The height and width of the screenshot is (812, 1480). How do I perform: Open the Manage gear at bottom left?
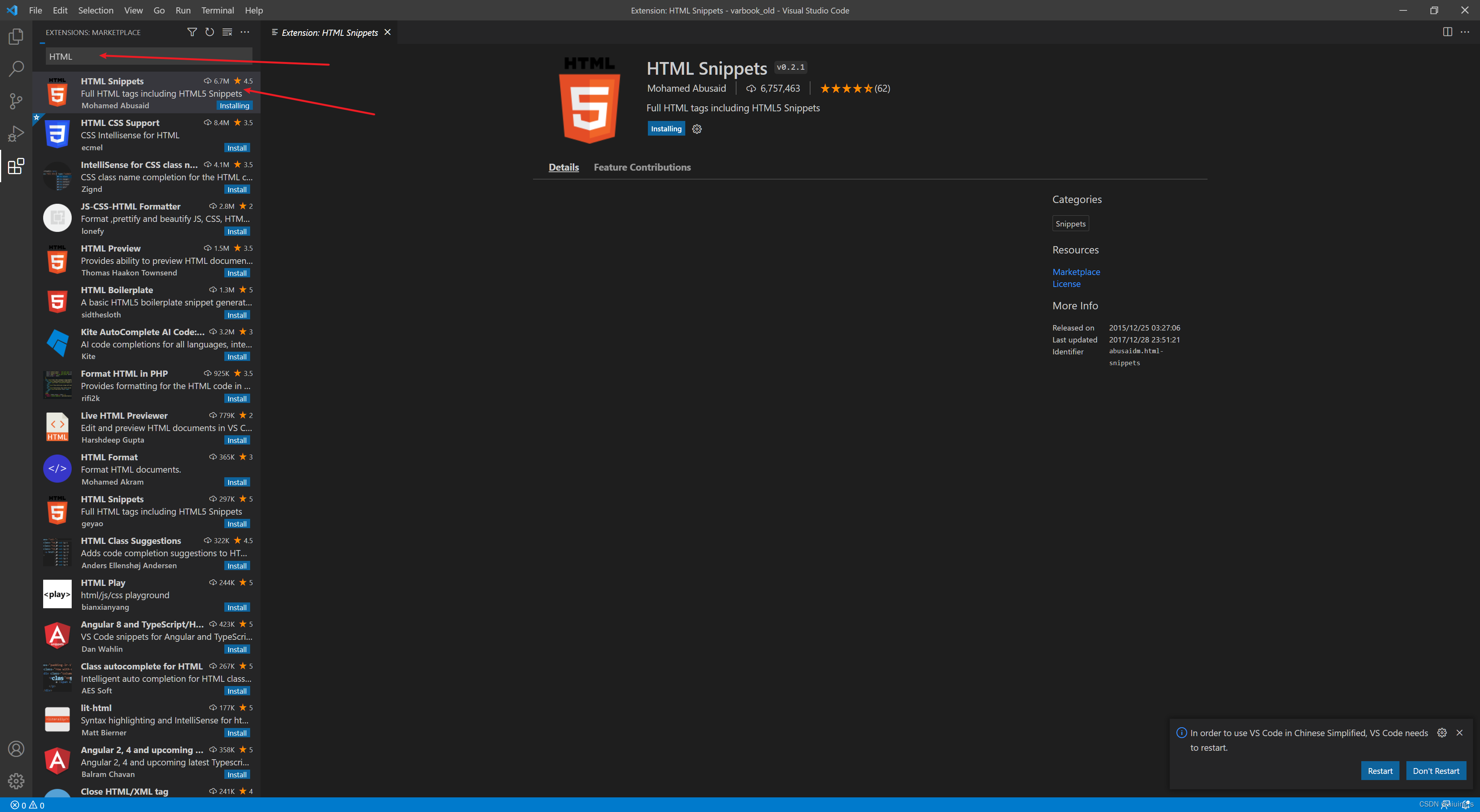pos(16,781)
